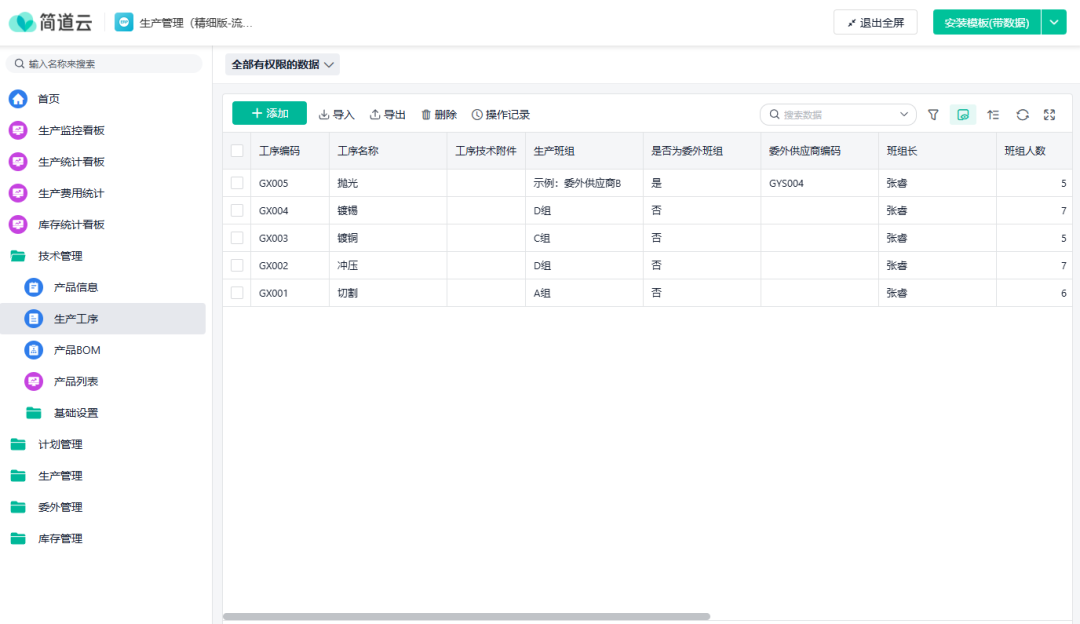
Task: Click the 退出全屏 button
Action: (875, 22)
